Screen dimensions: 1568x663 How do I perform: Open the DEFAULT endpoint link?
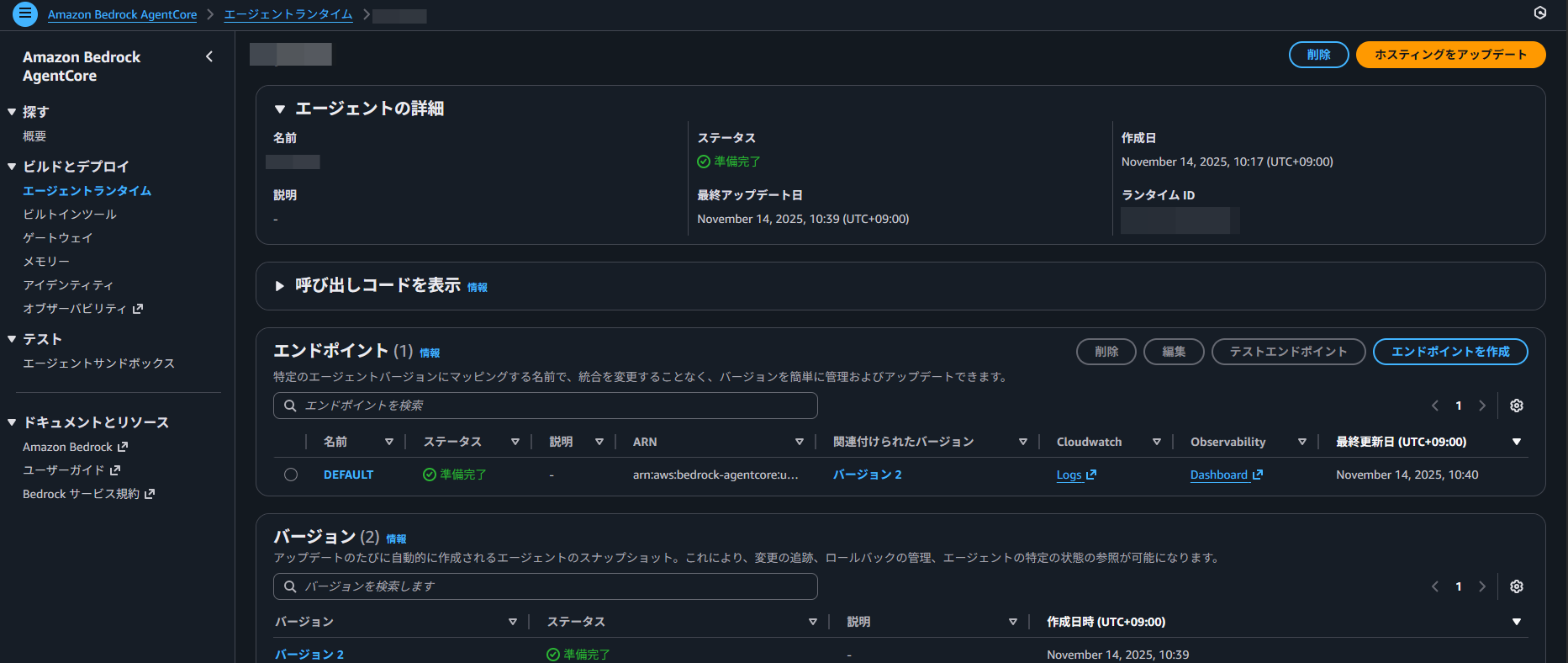[x=349, y=475]
